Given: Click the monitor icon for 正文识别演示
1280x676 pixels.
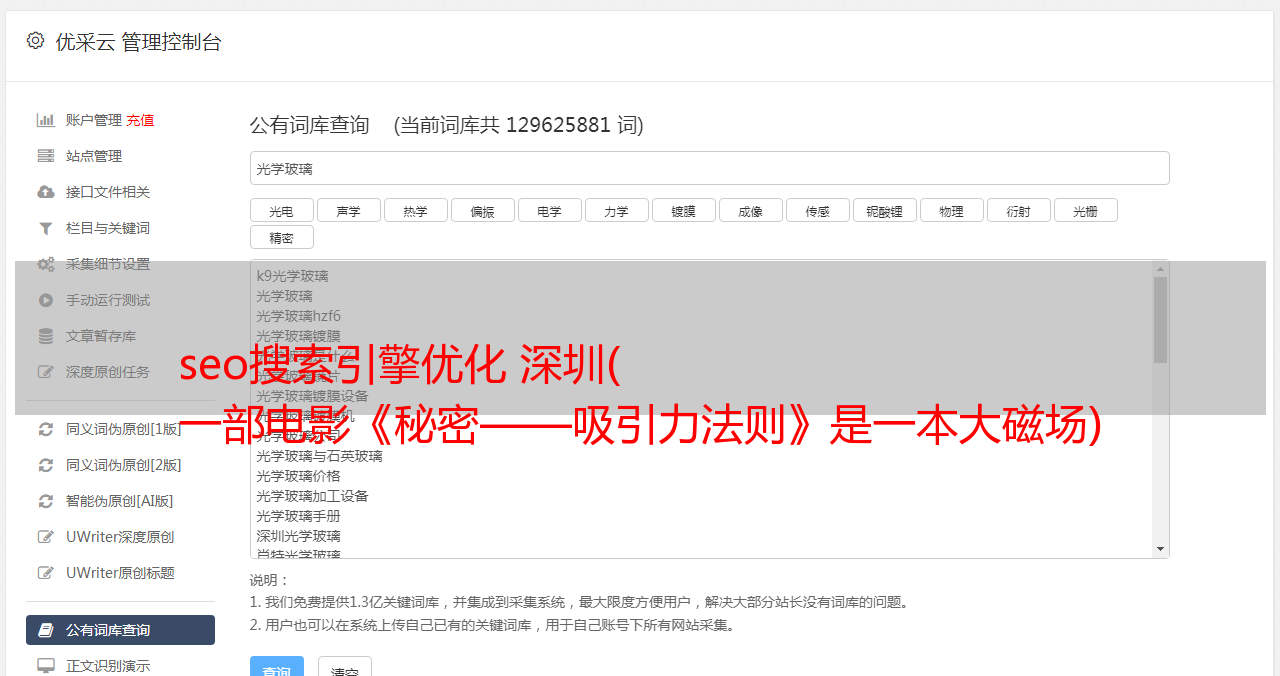Looking at the screenshot, I should point(45,666).
